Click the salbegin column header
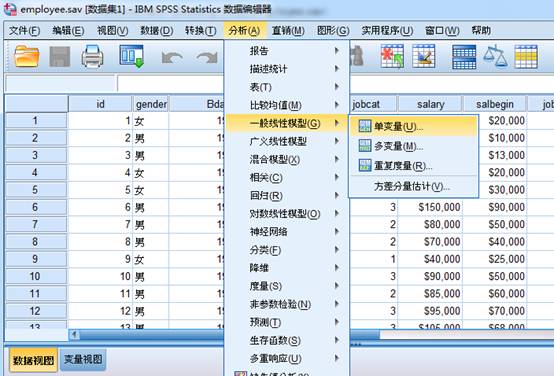The image size is (554, 376). click(x=495, y=104)
